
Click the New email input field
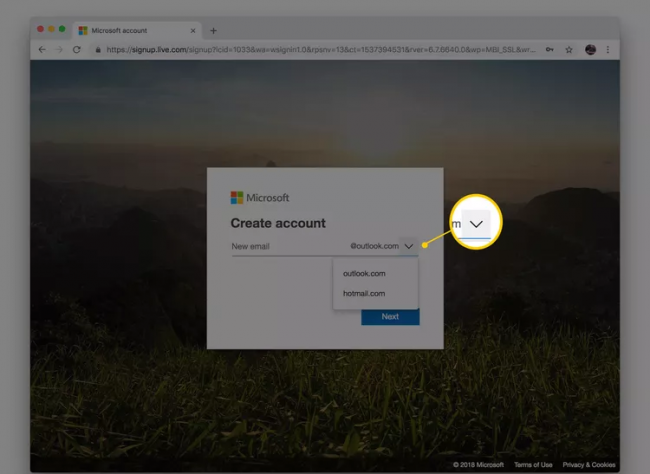tap(290, 246)
